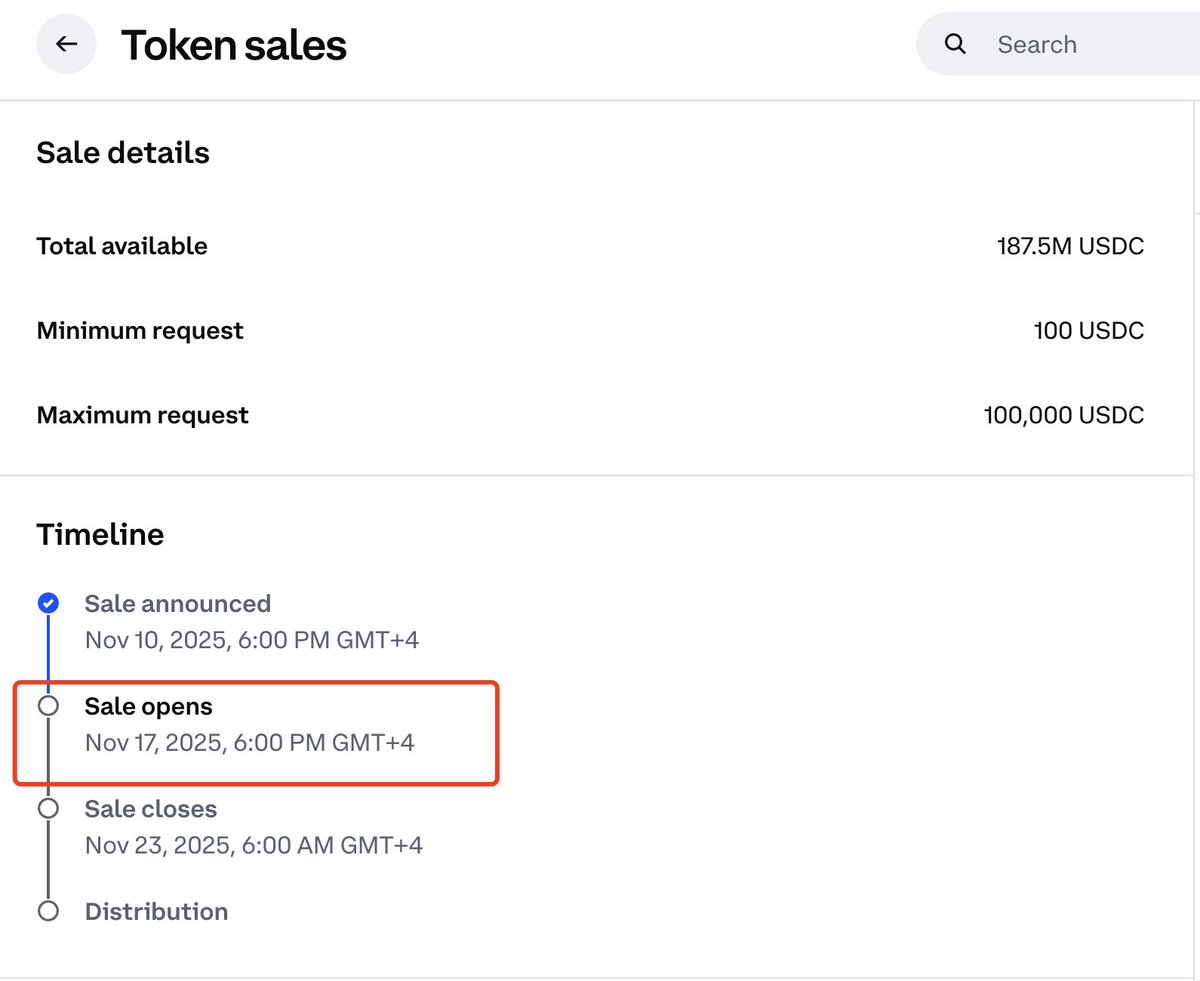The height and width of the screenshot is (981, 1200).
Task: Select the Sale opens step label
Action: point(149,706)
